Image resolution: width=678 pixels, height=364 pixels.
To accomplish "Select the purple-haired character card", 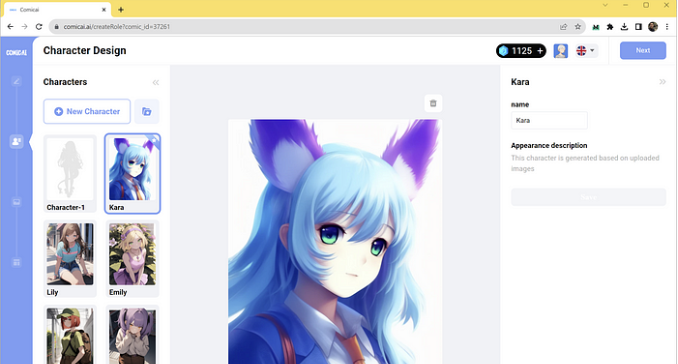I will coord(132,335).
